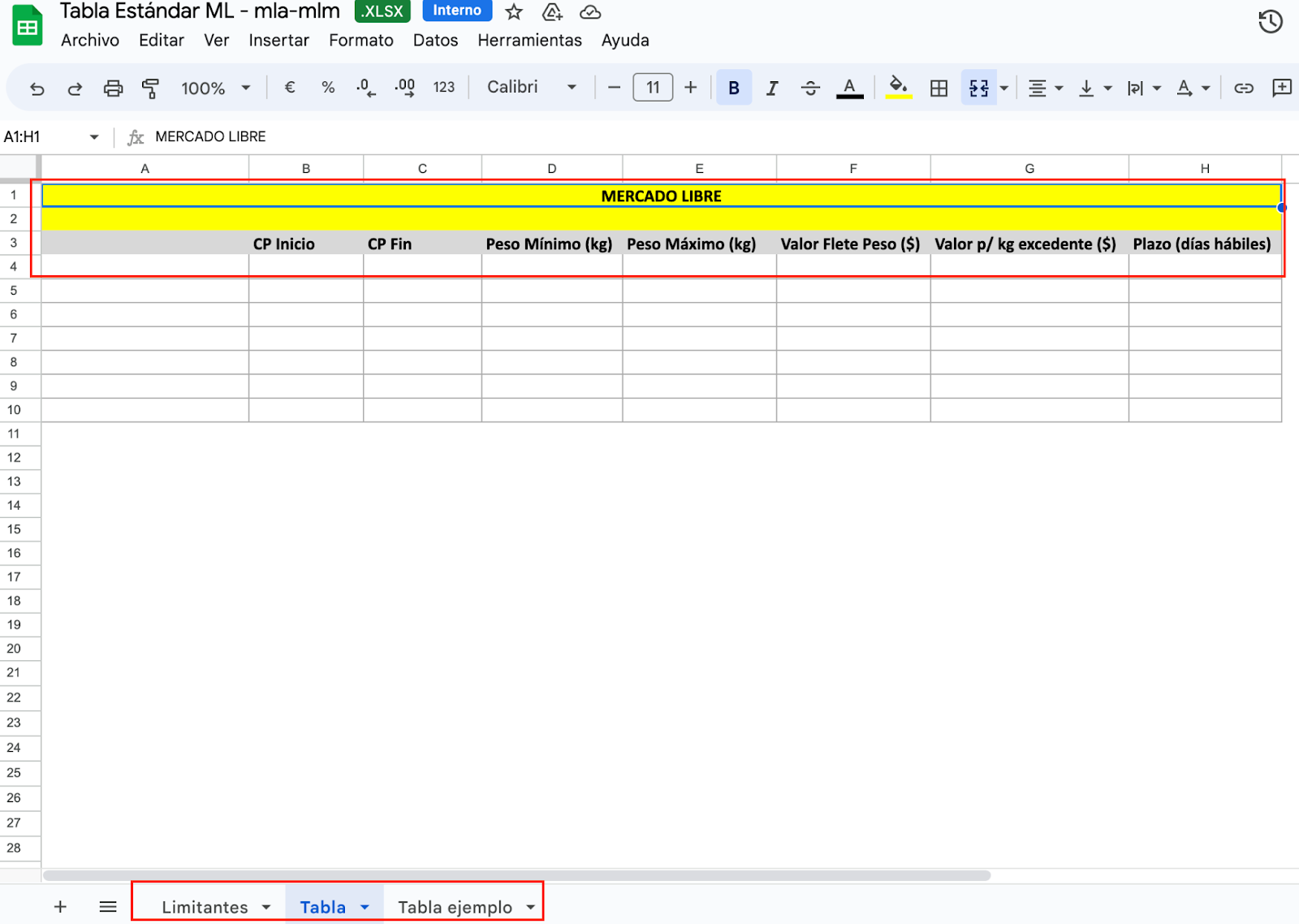
Task: Open the Editar menu
Action: (x=162, y=41)
